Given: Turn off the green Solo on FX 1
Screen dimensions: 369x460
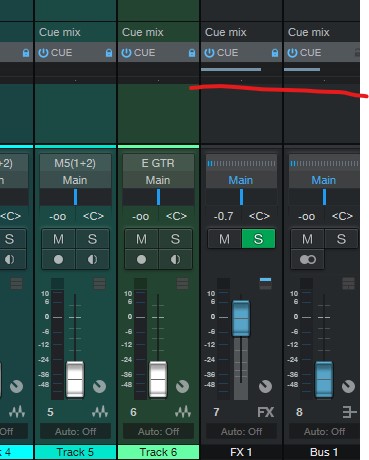Looking at the screenshot, I should pos(258,239).
